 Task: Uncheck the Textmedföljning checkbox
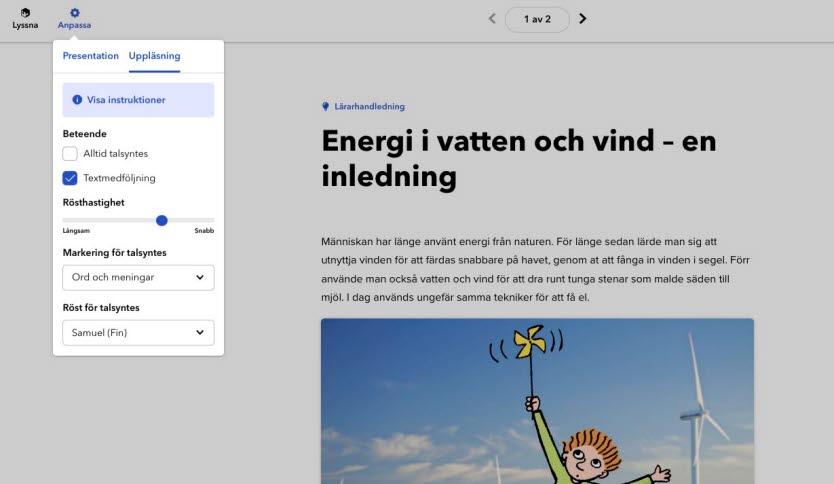tap(70, 178)
